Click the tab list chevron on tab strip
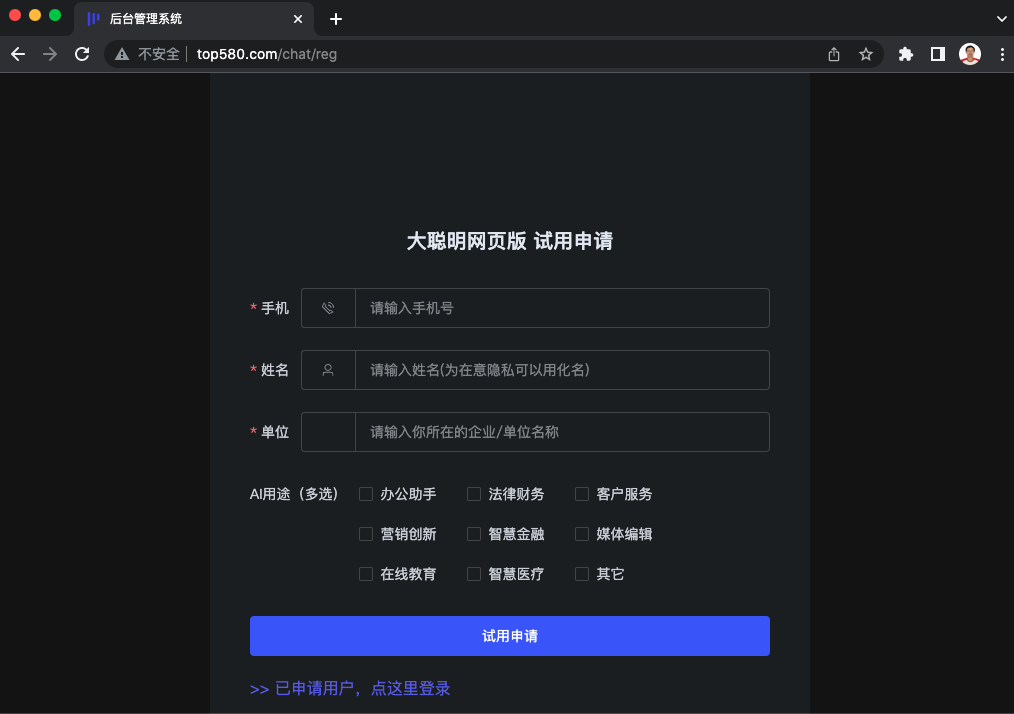This screenshot has height=714, width=1014. click(1001, 19)
